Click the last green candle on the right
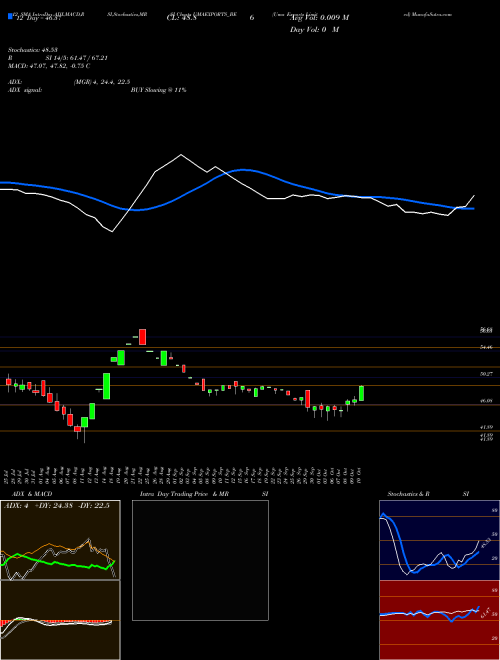This screenshot has width=500, height=660. click(361, 393)
